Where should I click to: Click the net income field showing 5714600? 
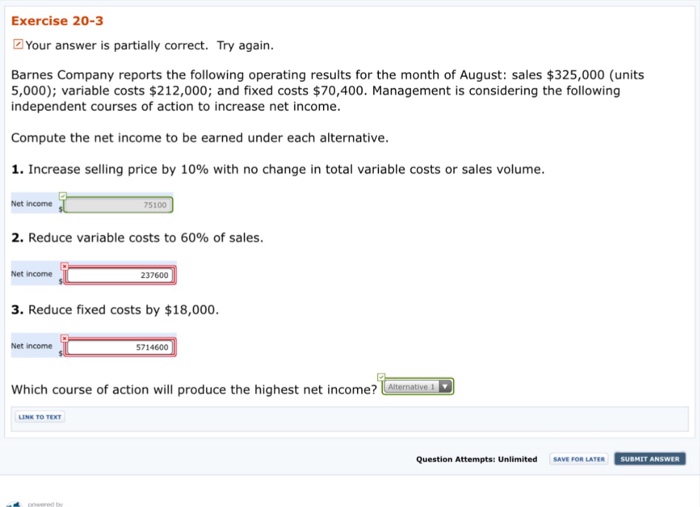click(120, 347)
